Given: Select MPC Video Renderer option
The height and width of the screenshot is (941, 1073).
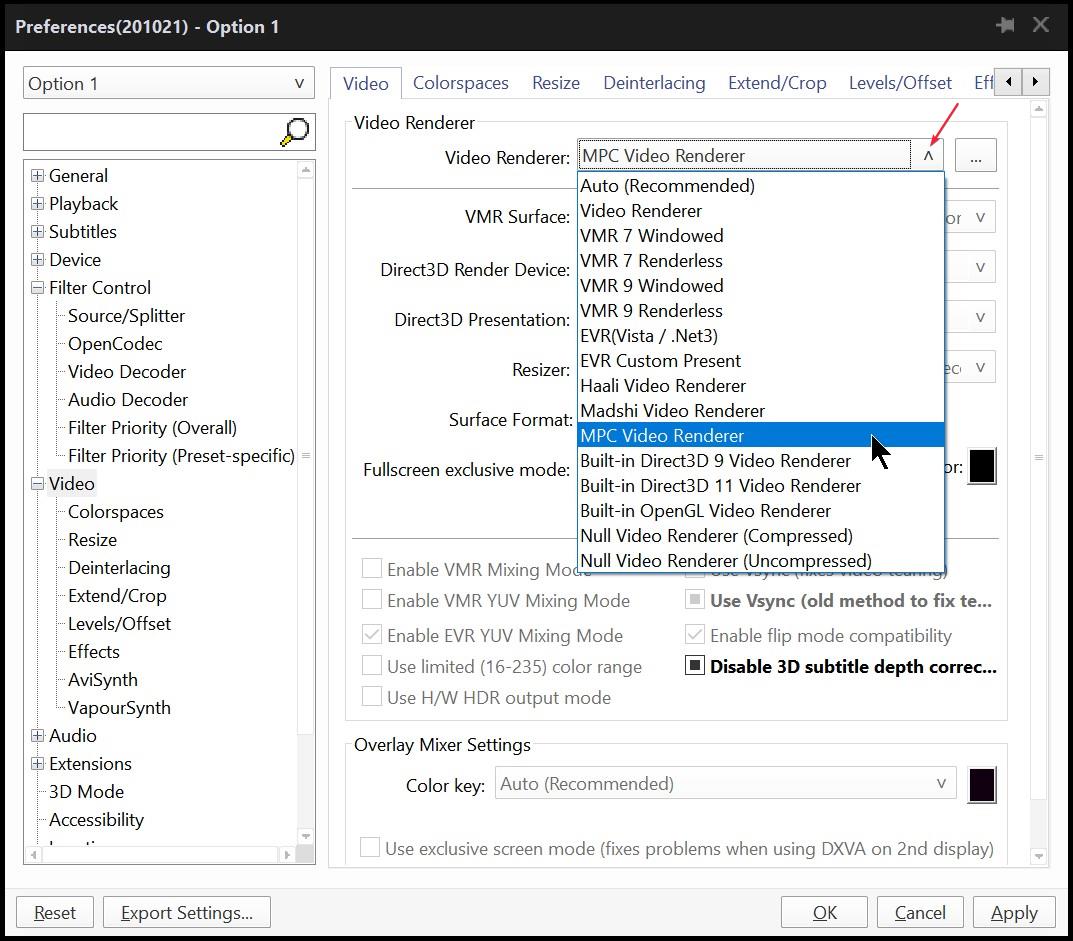Looking at the screenshot, I should point(761,435).
